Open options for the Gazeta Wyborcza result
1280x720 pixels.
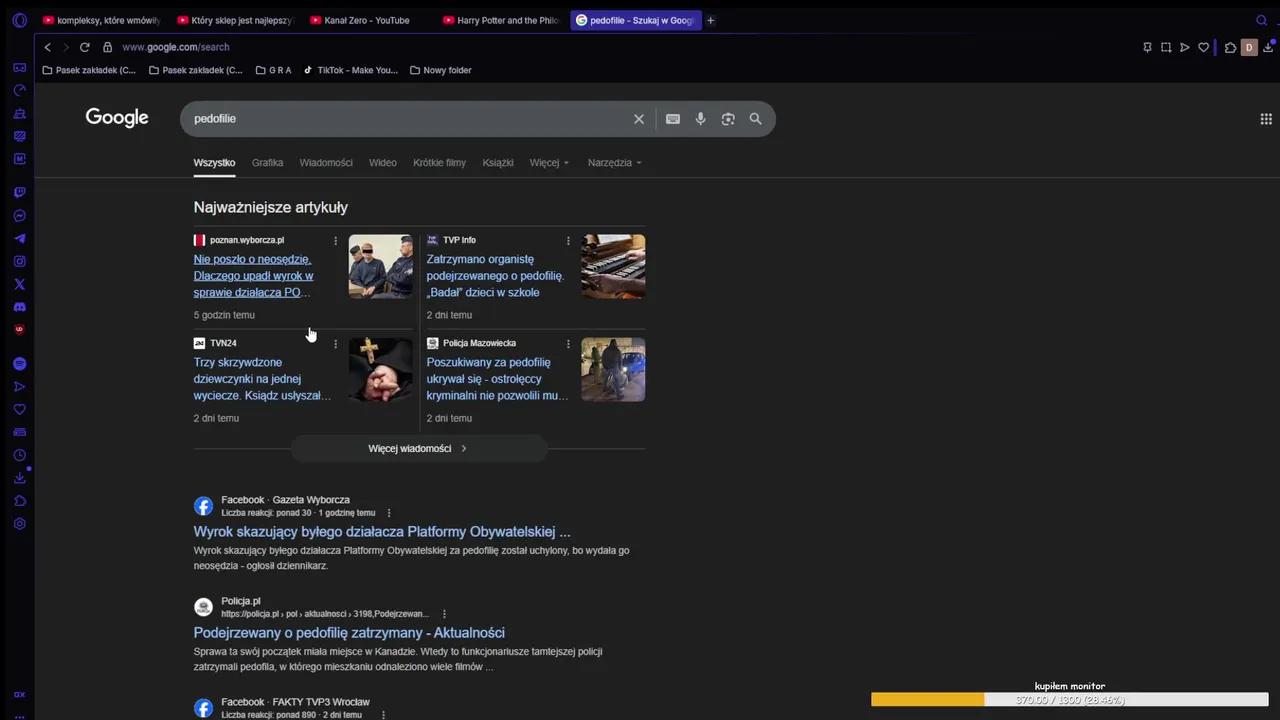point(389,513)
